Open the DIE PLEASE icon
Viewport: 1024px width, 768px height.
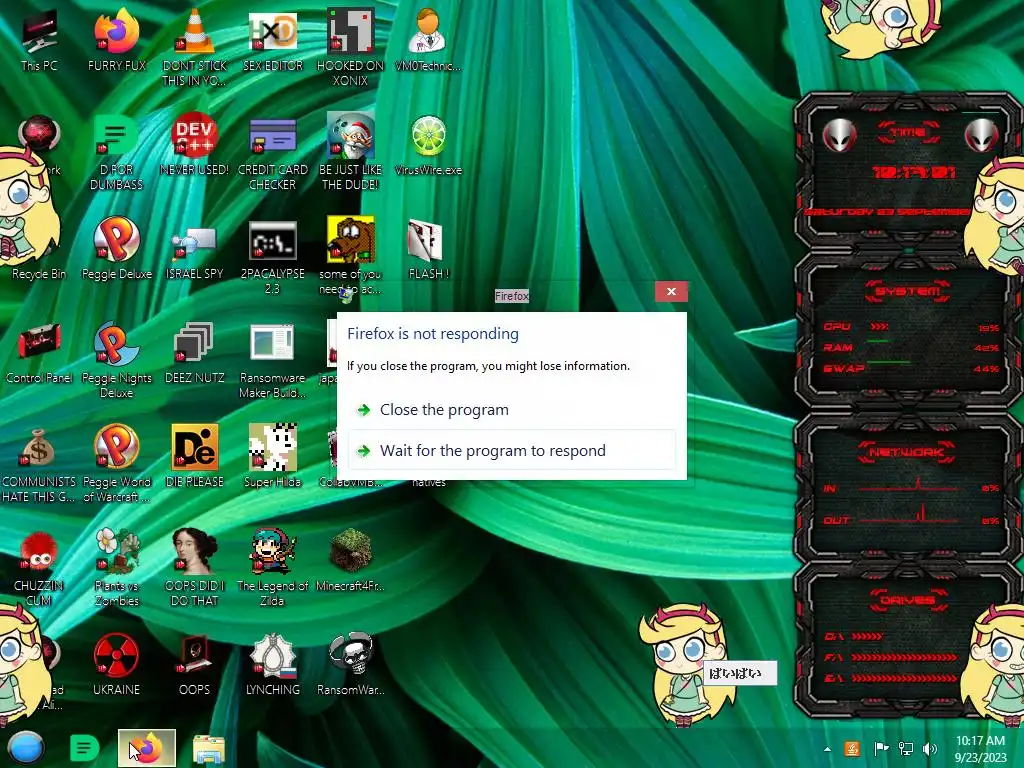pyautogui.click(x=195, y=456)
